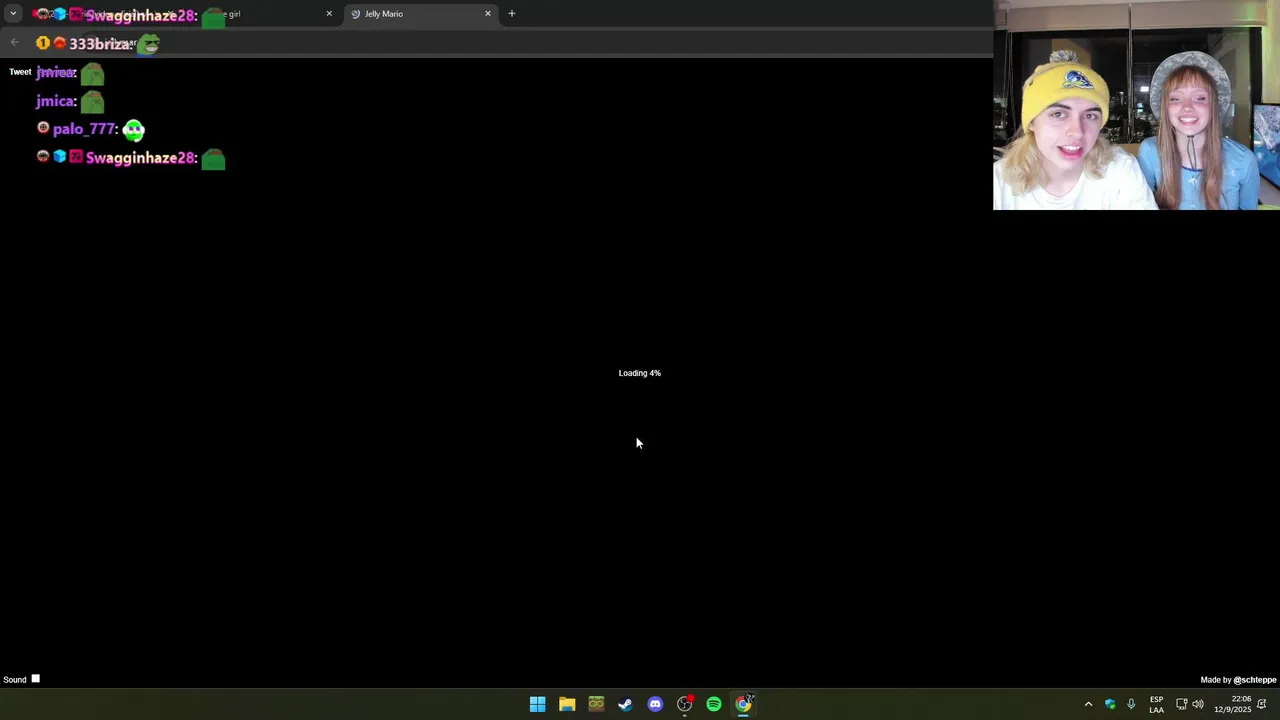1280x720 pixels.
Task: Open Windows Security tray icon
Action: coord(1110,704)
